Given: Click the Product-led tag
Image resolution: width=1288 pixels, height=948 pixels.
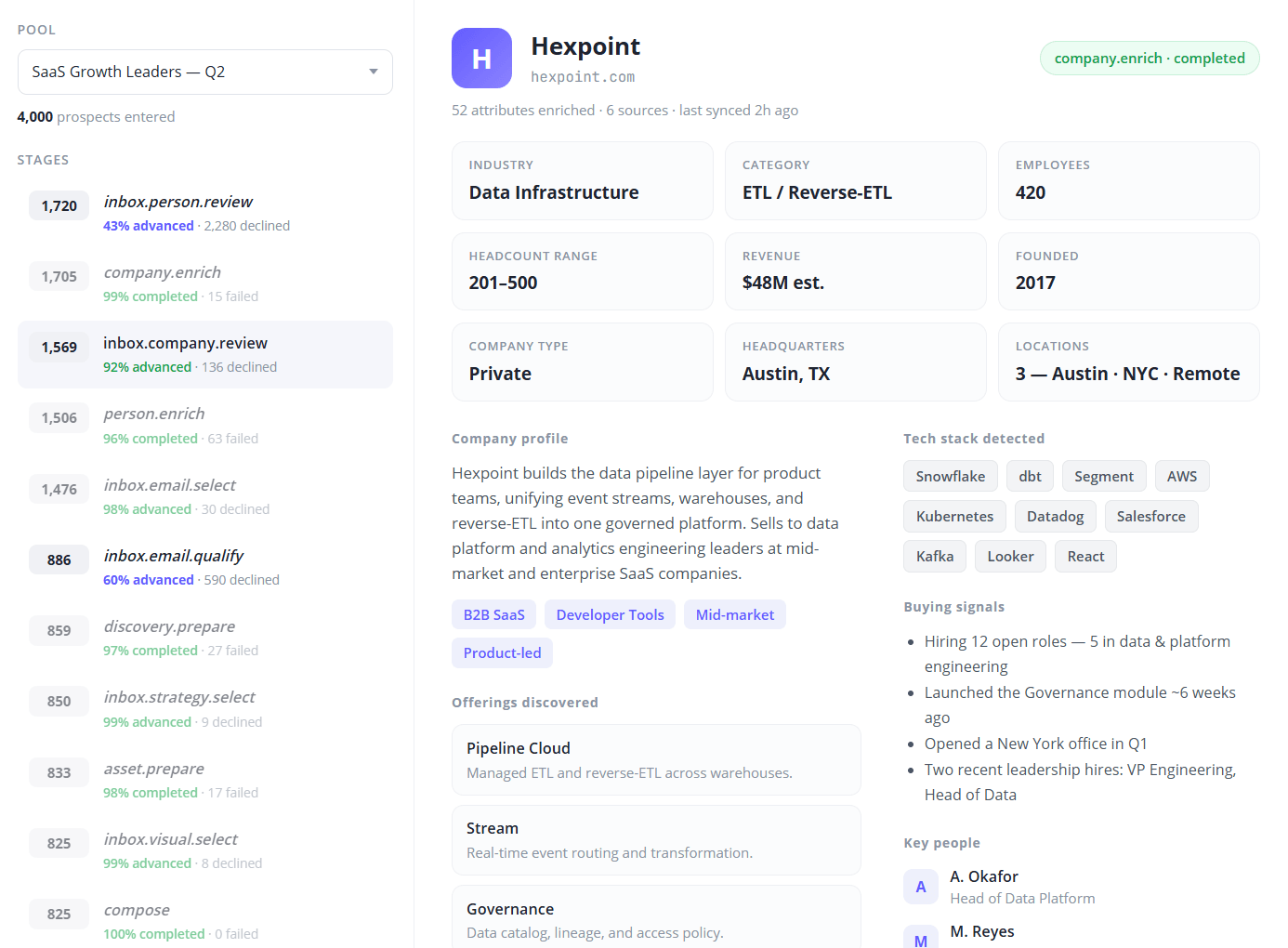Looking at the screenshot, I should 502,652.
